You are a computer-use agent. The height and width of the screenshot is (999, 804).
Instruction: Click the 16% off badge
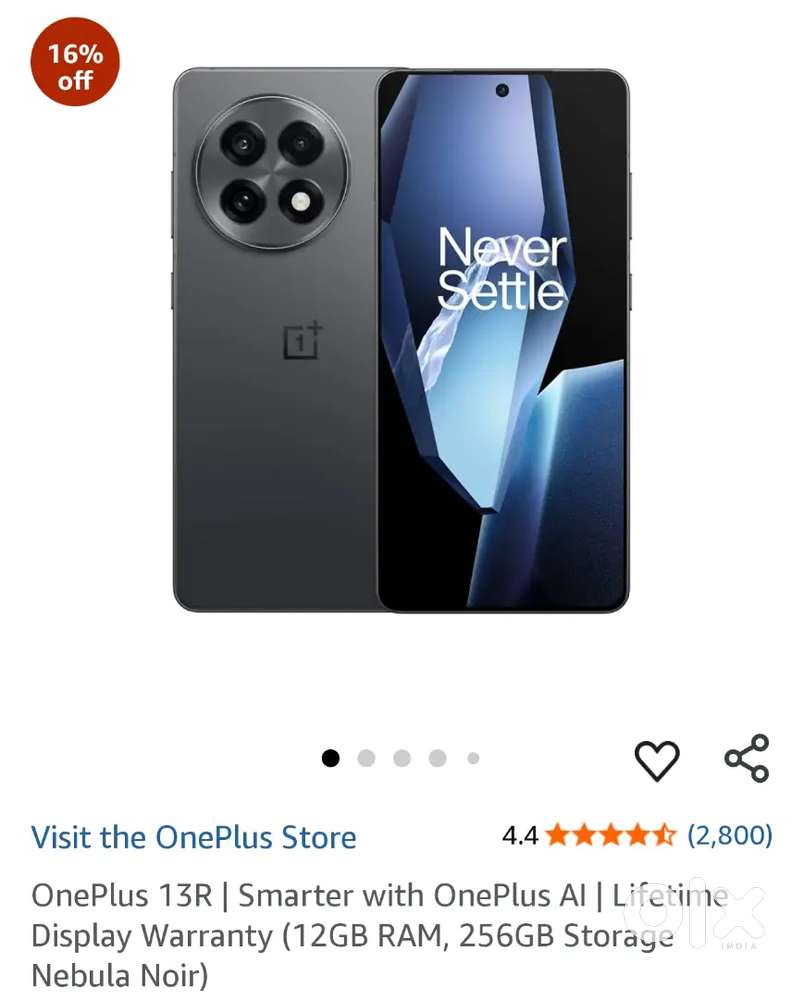[75, 61]
